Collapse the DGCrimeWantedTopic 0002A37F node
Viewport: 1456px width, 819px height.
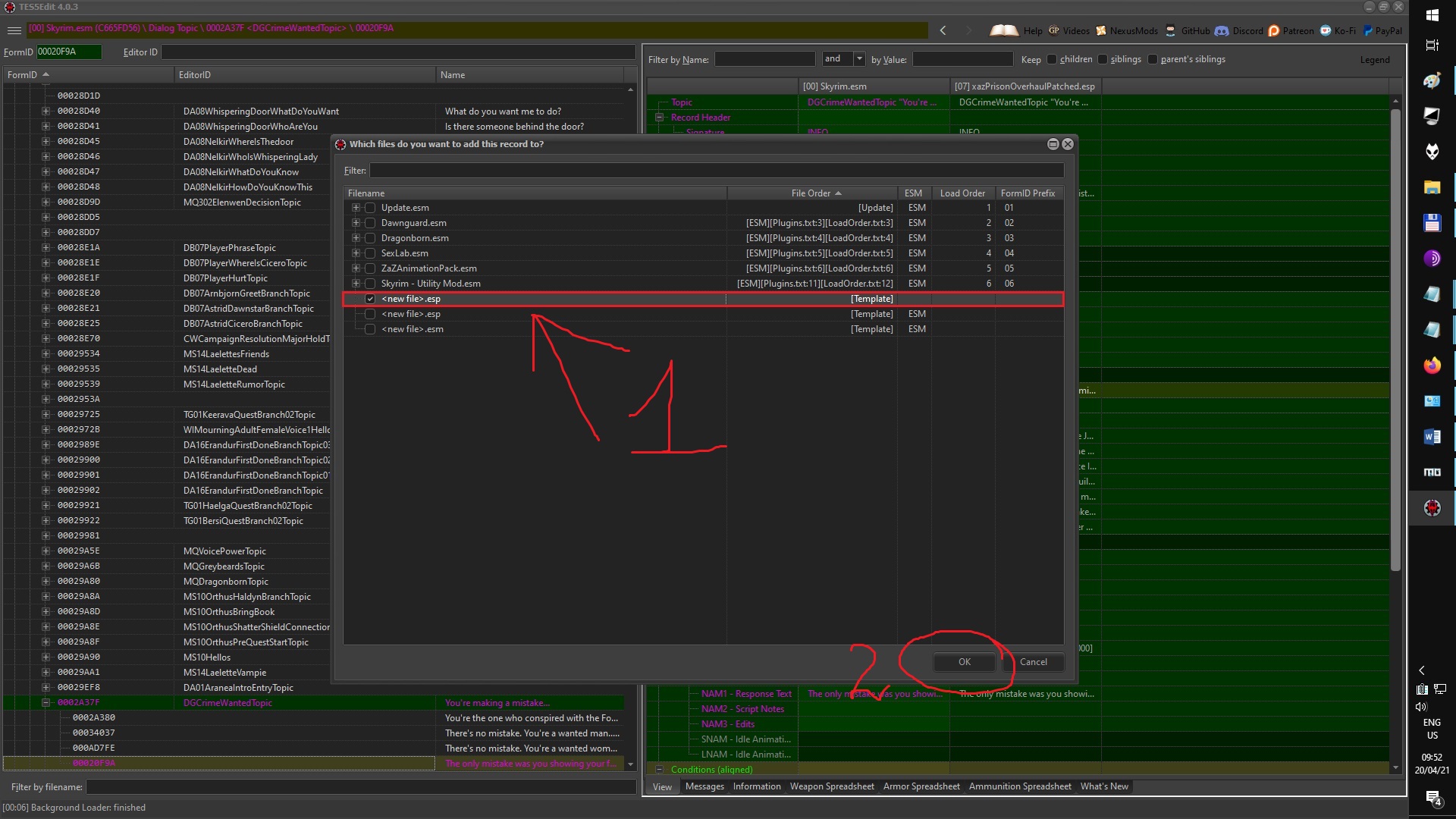point(45,703)
